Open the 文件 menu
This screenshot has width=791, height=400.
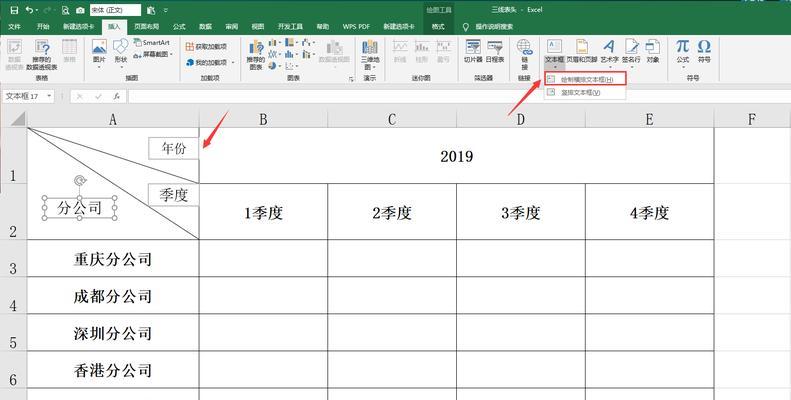click(15, 27)
